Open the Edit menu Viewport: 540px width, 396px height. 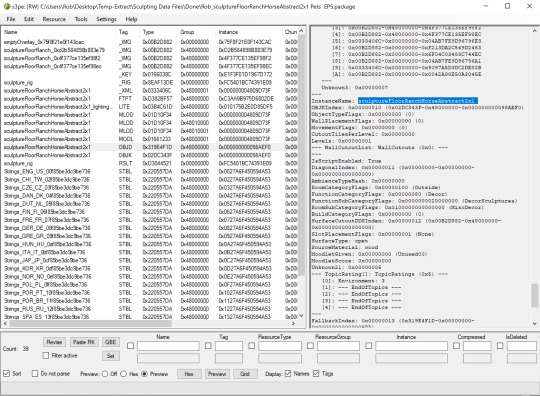29,19
